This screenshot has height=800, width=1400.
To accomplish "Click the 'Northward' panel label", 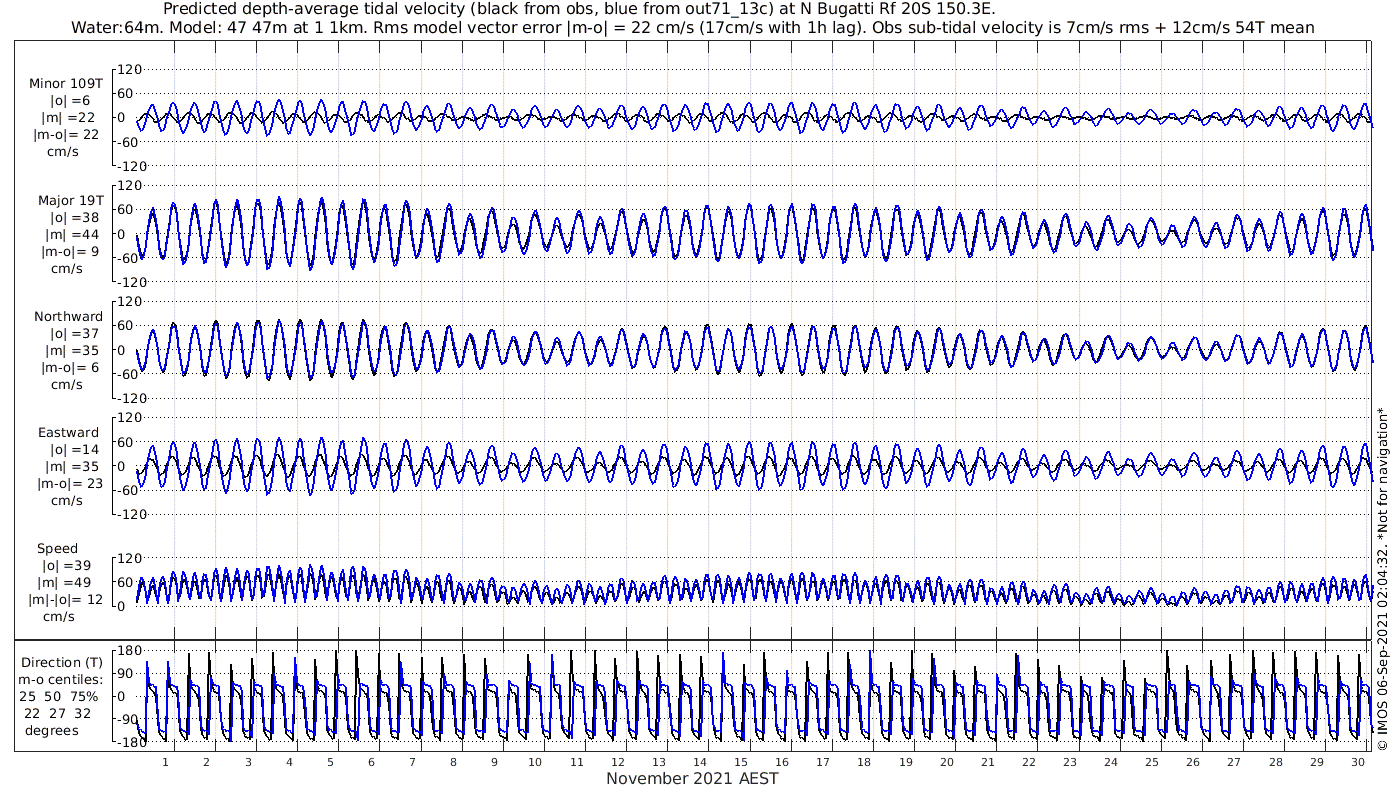I will pos(68,316).
